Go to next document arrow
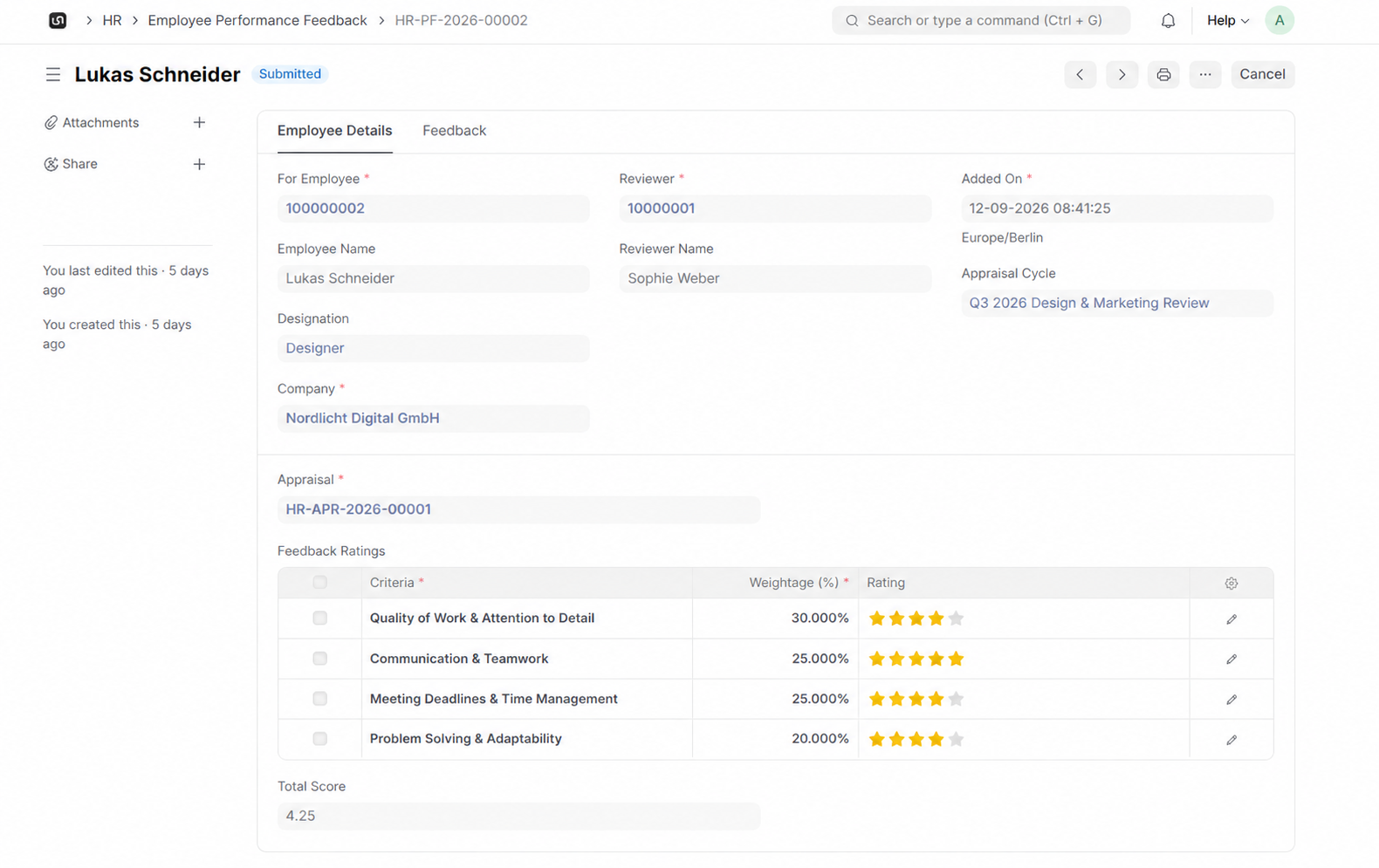 click(1122, 74)
